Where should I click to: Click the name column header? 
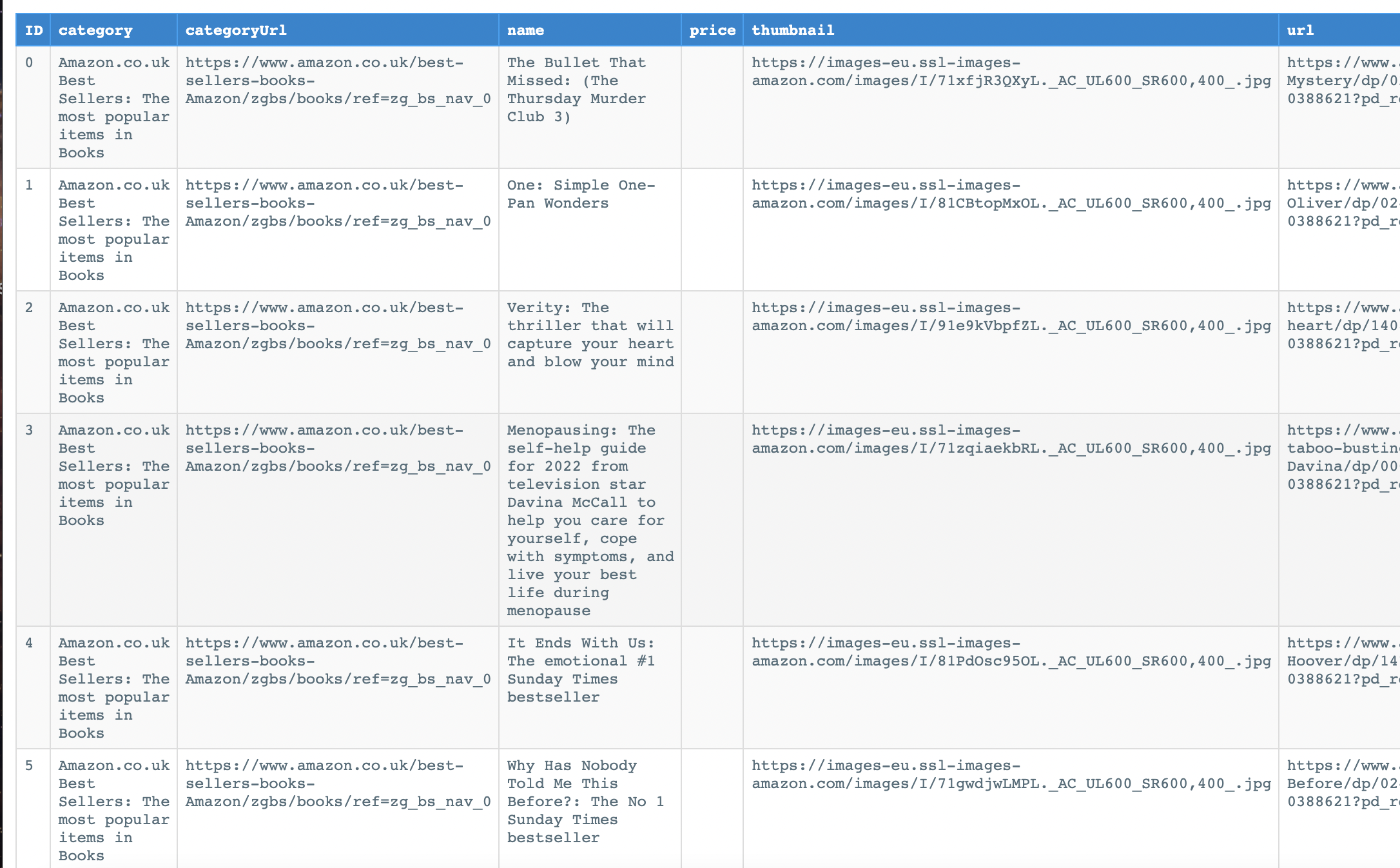(x=590, y=30)
